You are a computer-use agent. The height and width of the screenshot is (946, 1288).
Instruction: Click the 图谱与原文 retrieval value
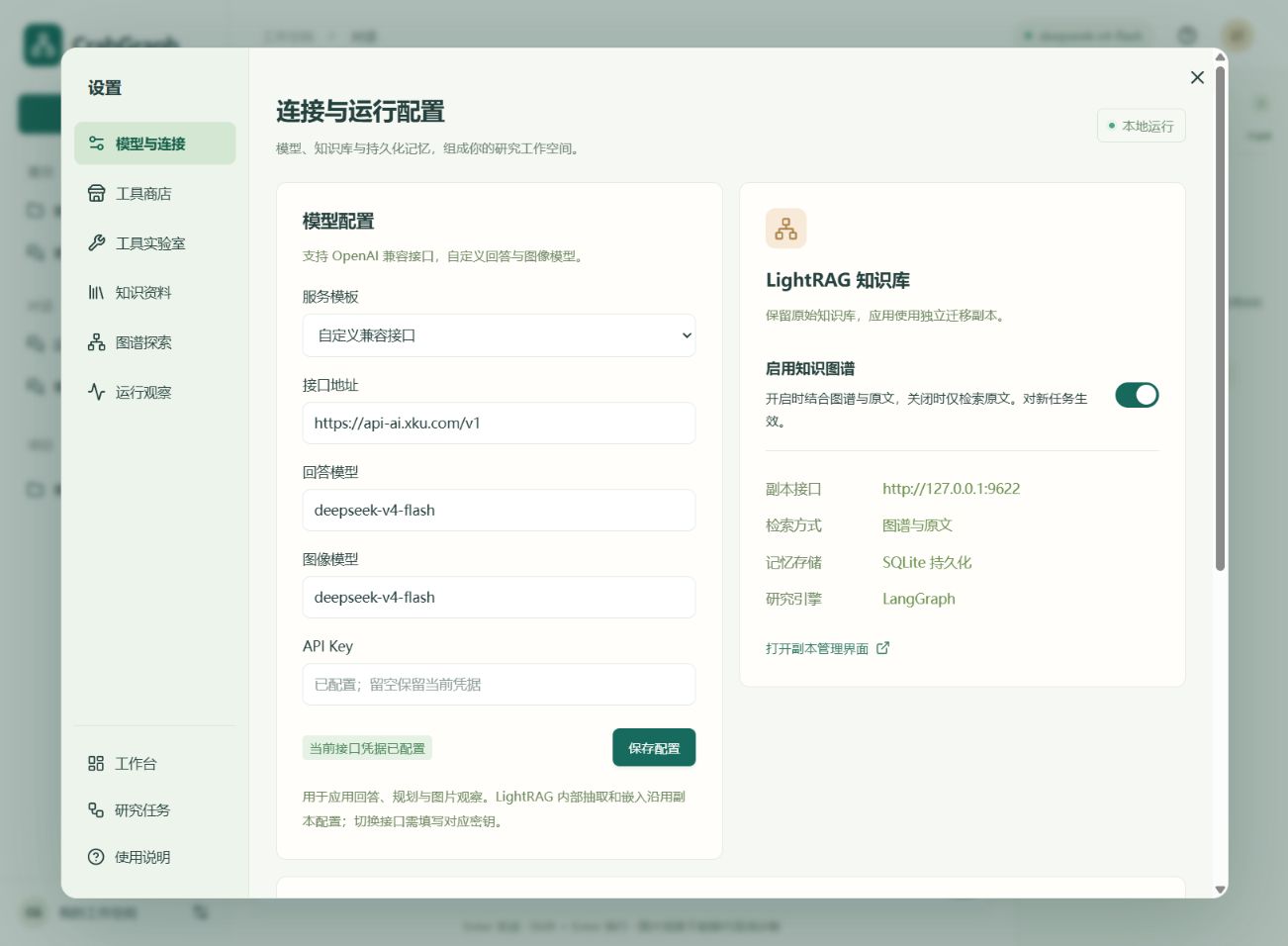[917, 525]
